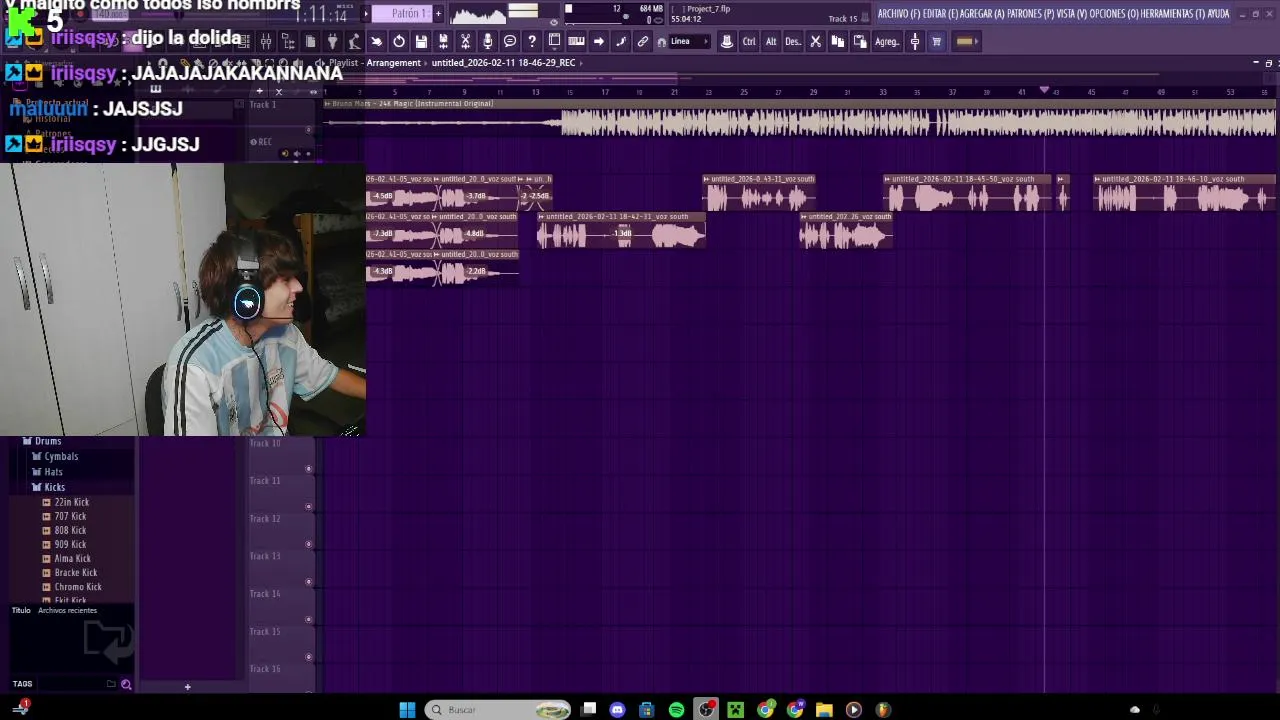The width and height of the screenshot is (1280, 720).
Task: Open Spotify from the taskbar
Action: coord(676,710)
